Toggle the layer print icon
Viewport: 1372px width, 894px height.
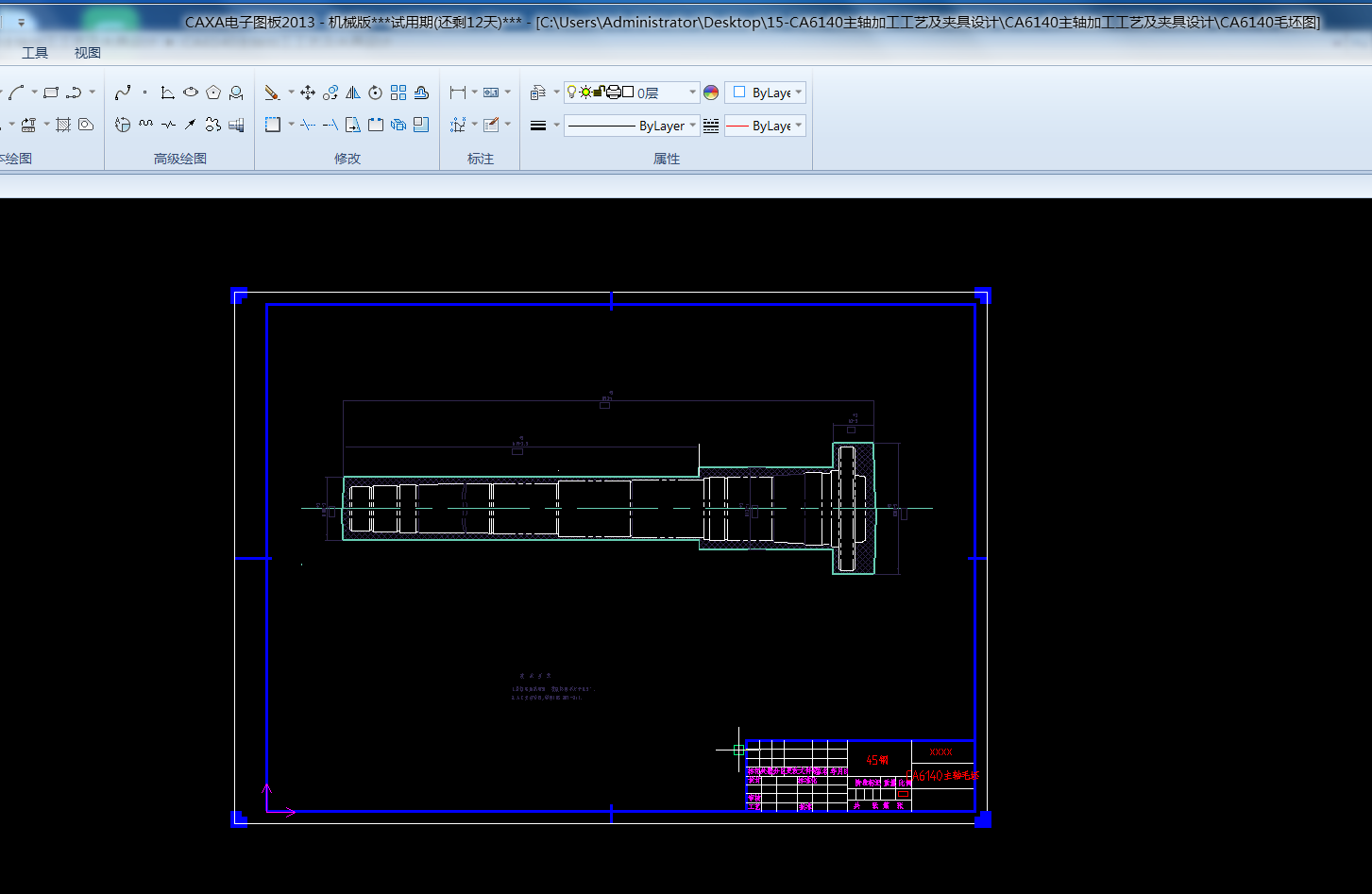pos(613,93)
